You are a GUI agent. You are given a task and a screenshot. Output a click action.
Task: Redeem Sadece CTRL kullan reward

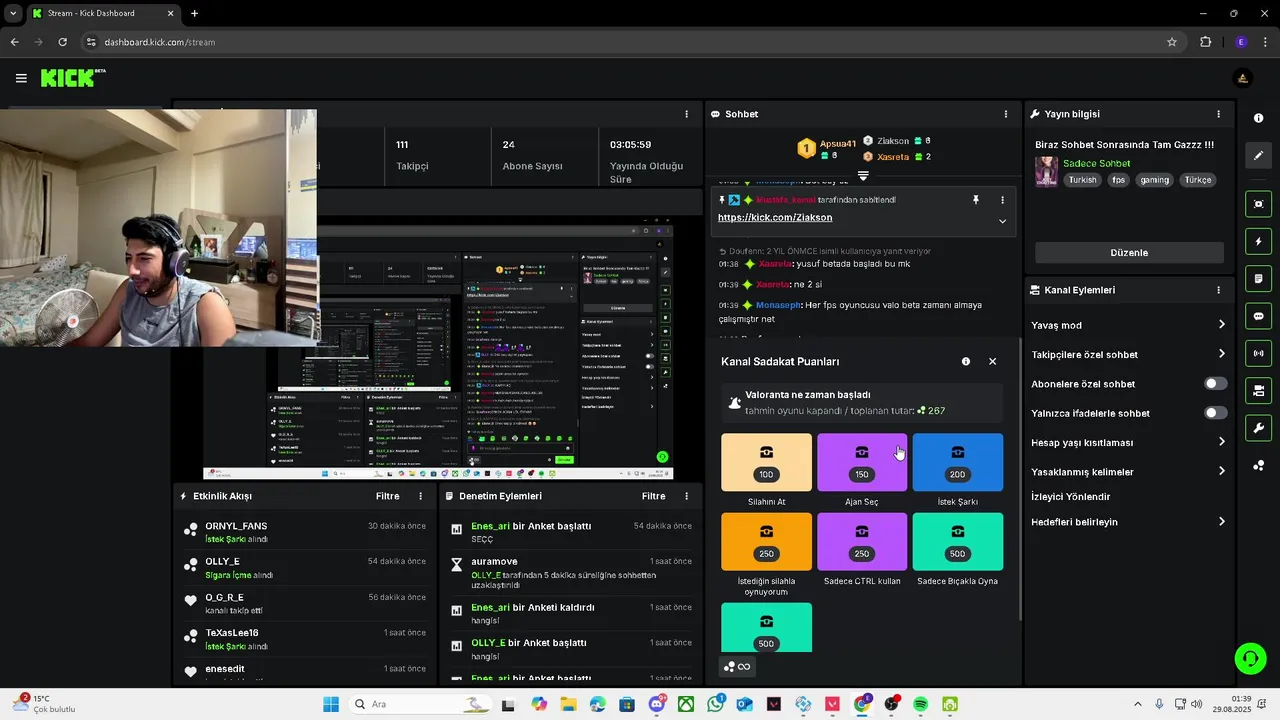click(x=862, y=542)
